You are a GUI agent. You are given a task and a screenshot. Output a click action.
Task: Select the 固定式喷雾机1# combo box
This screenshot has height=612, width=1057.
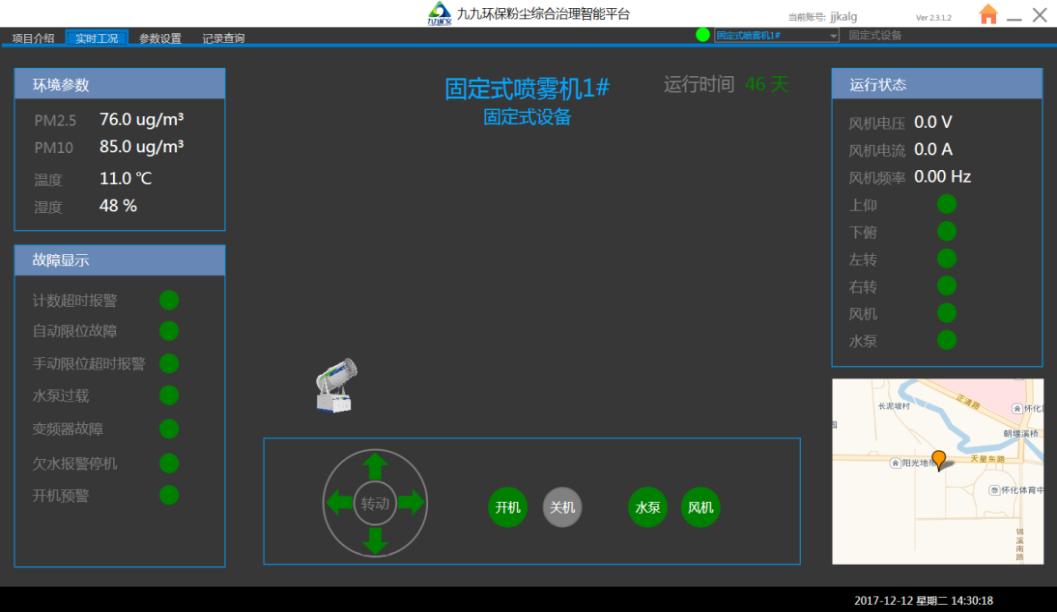pyautogui.click(x=770, y=36)
